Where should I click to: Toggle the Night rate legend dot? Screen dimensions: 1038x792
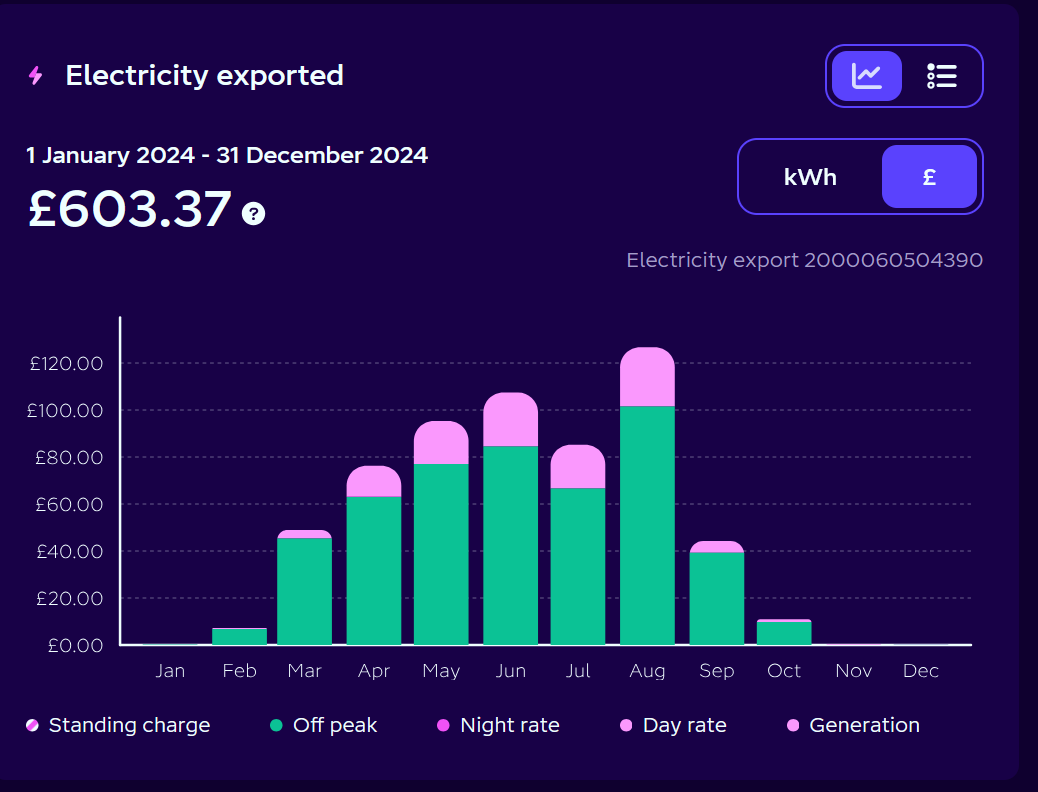click(444, 725)
